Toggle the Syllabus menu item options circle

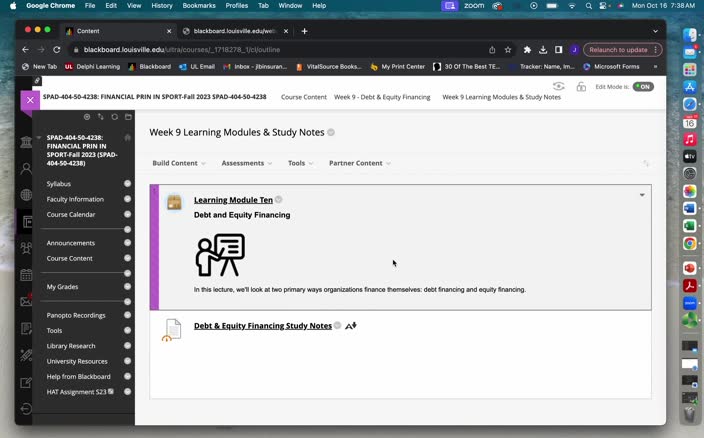[128, 184]
